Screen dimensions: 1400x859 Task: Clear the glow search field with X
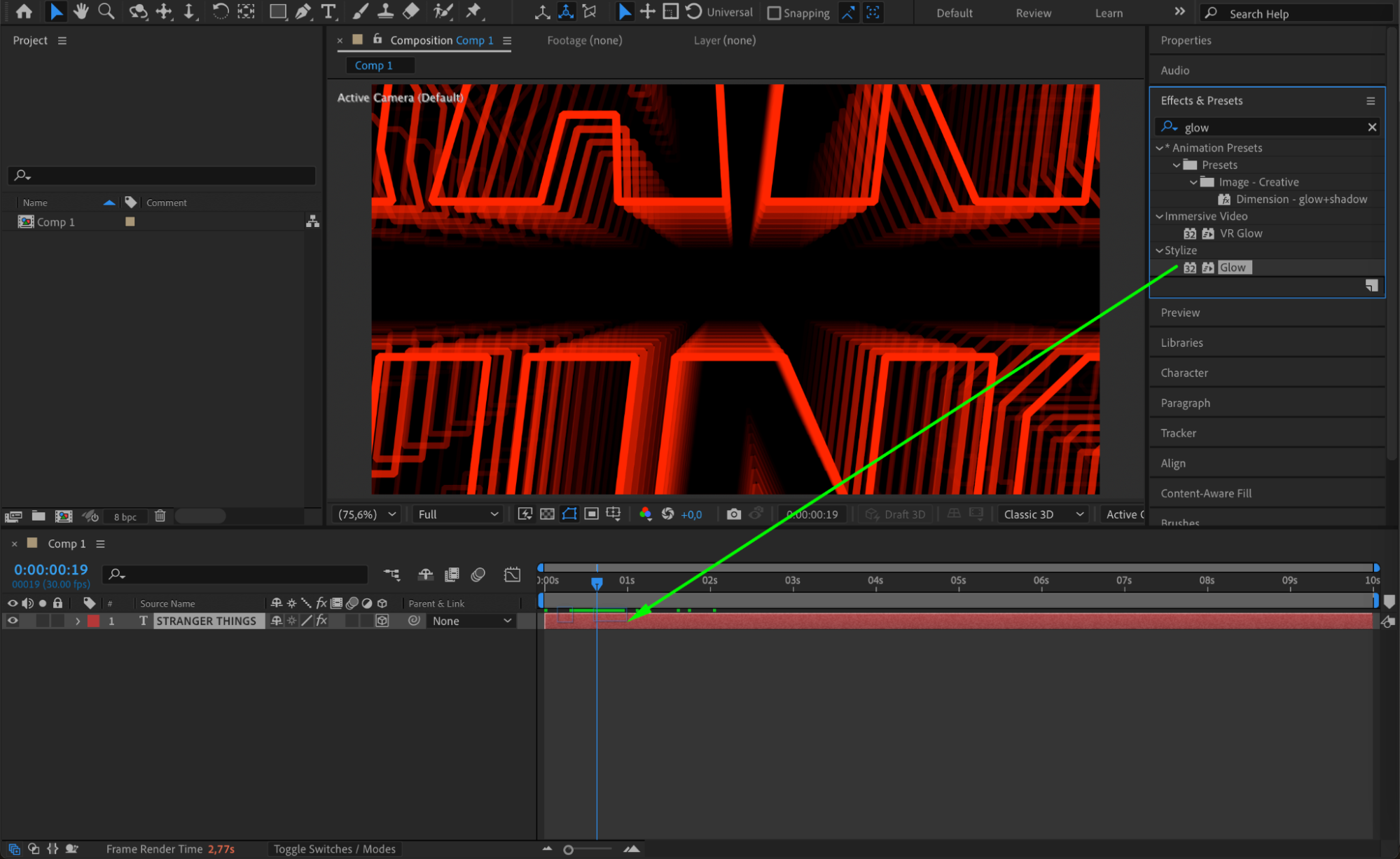(x=1371, y=127)
